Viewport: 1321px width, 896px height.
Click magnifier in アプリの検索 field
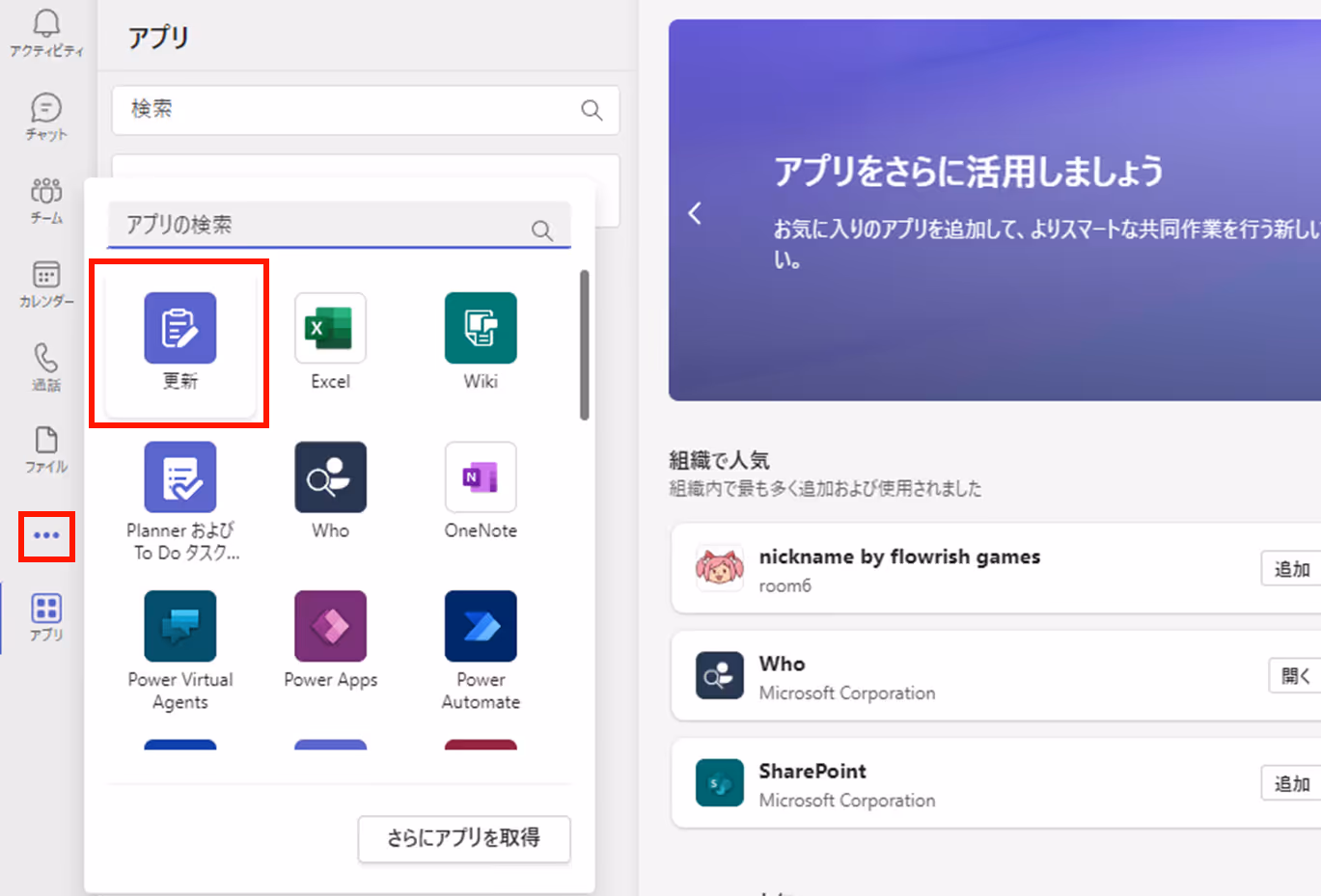click(x=542, y=231)
